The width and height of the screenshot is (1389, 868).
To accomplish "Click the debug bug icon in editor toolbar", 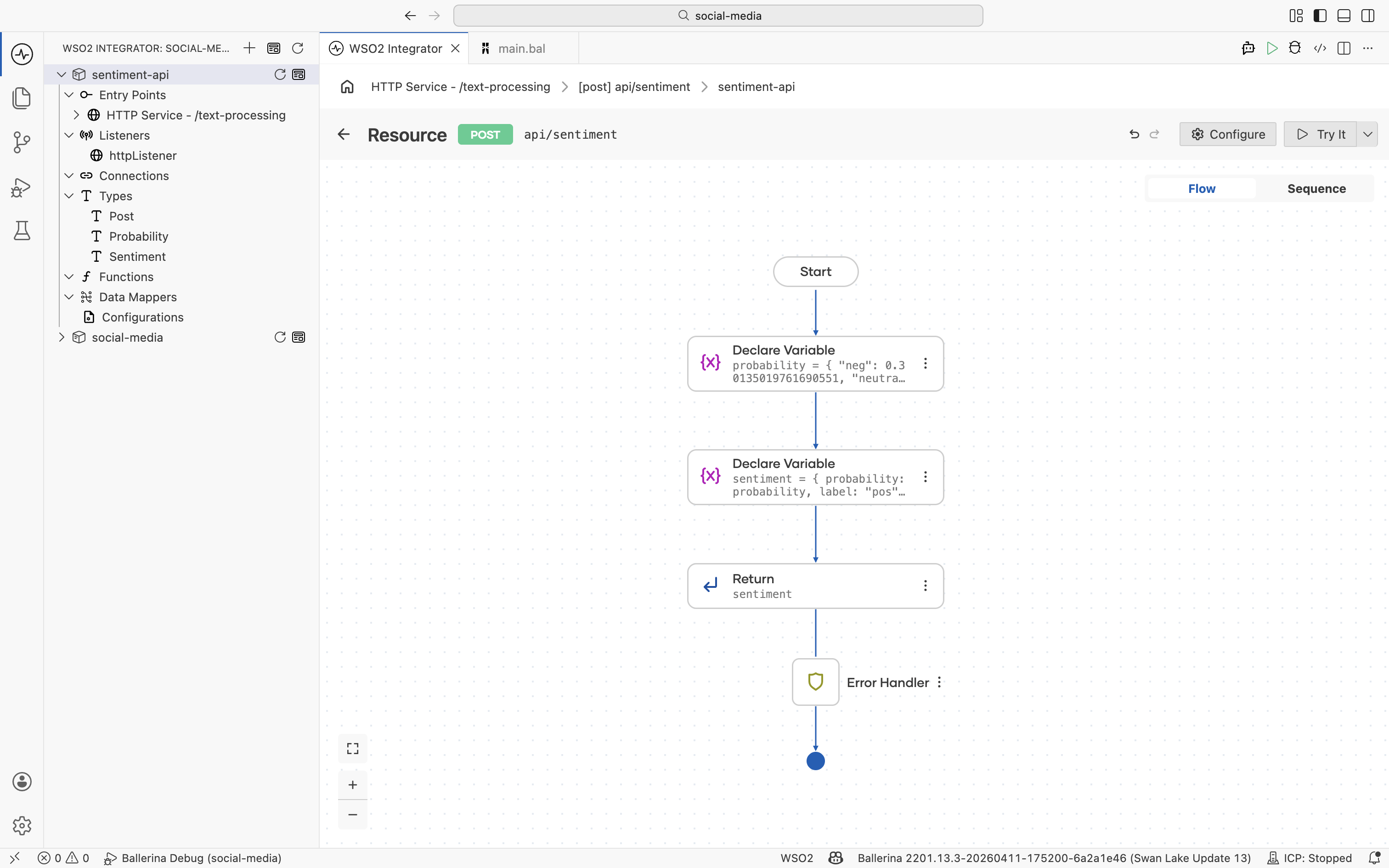I will [1295, 48].
